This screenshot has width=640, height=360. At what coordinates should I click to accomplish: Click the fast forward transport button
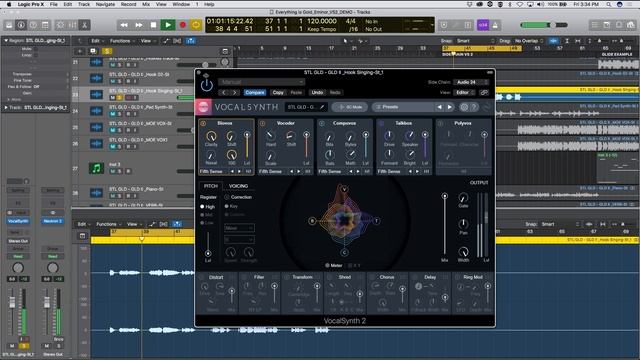(139, 25)
